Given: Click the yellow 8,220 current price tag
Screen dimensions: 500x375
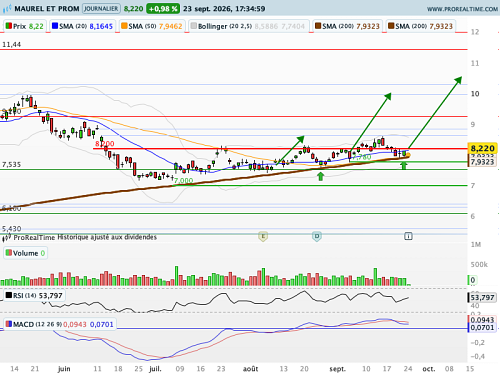Looking at the screenshot, I should click(x=482, y=148).
